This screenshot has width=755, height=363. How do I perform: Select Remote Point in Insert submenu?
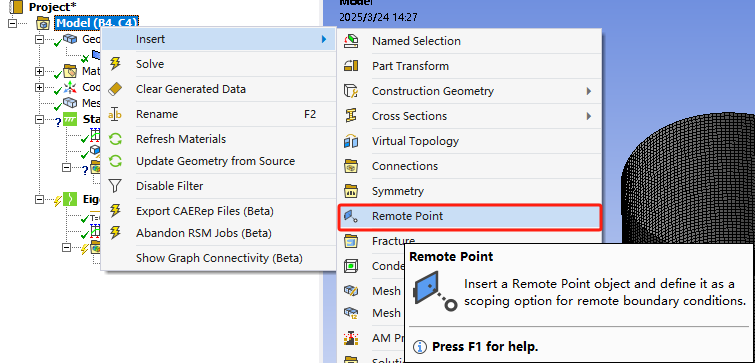pyautogui.click(x=469, y=216)
